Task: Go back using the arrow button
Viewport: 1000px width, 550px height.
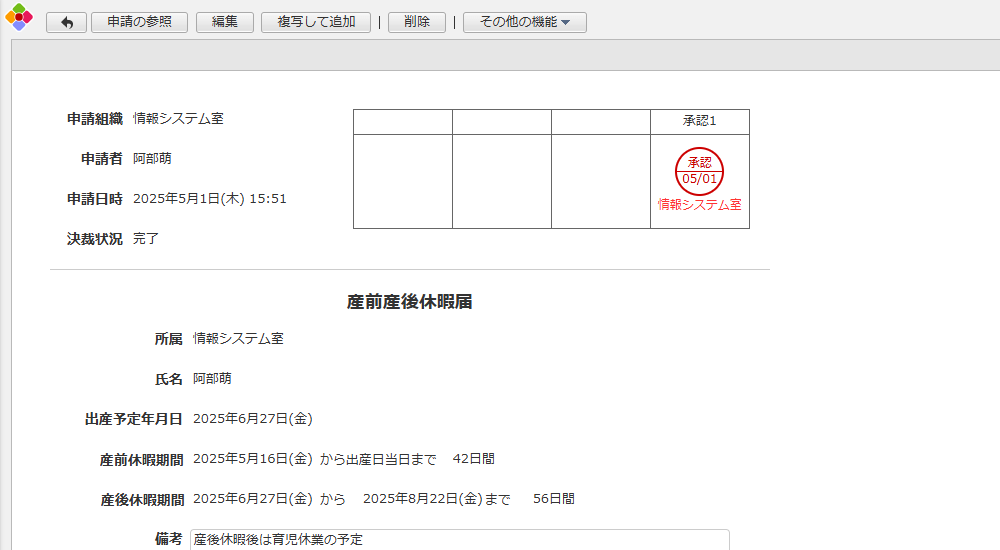Action: [x=66, y=22]
